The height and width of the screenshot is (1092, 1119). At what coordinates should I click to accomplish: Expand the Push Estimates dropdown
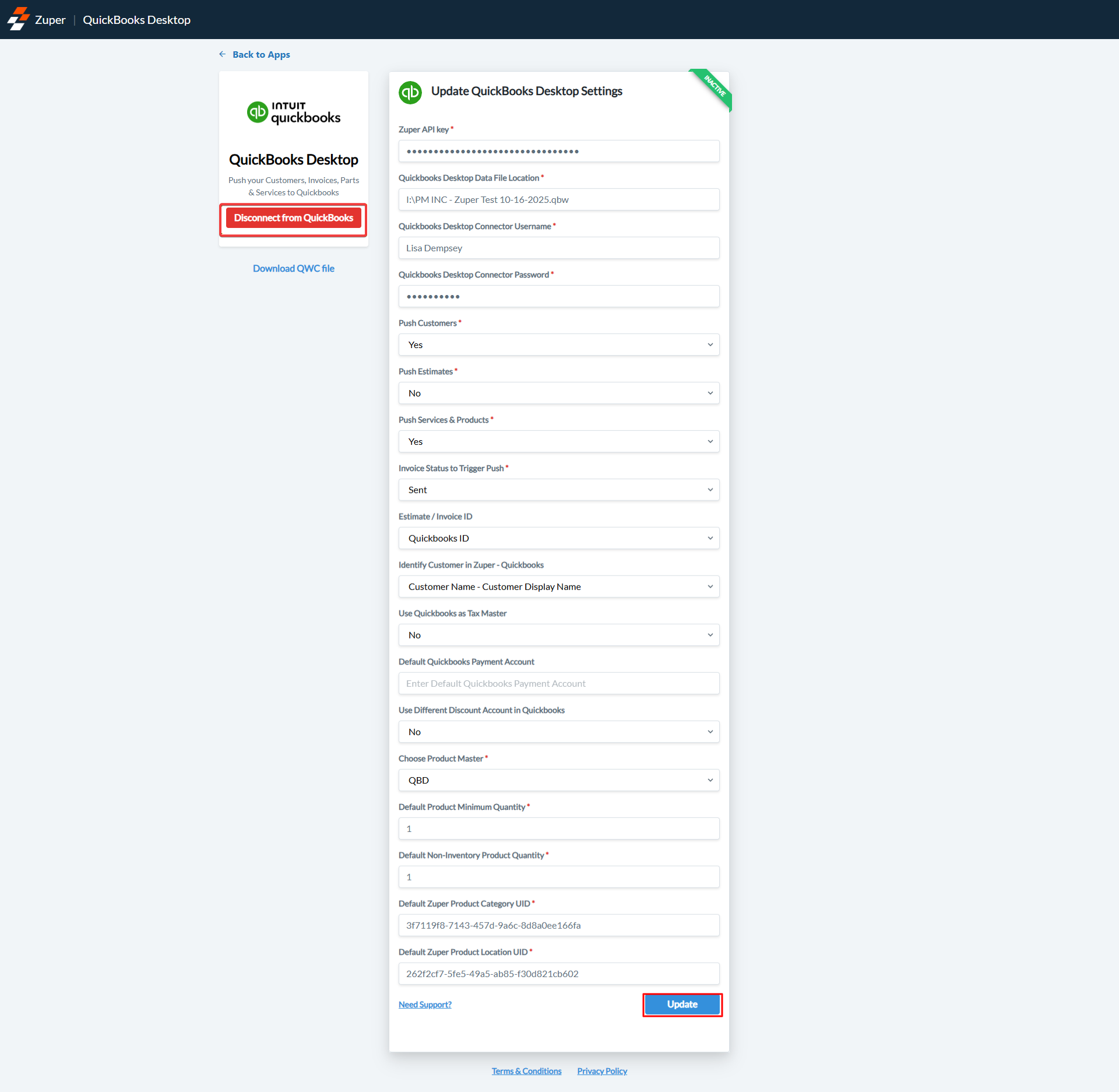point(558,393)
